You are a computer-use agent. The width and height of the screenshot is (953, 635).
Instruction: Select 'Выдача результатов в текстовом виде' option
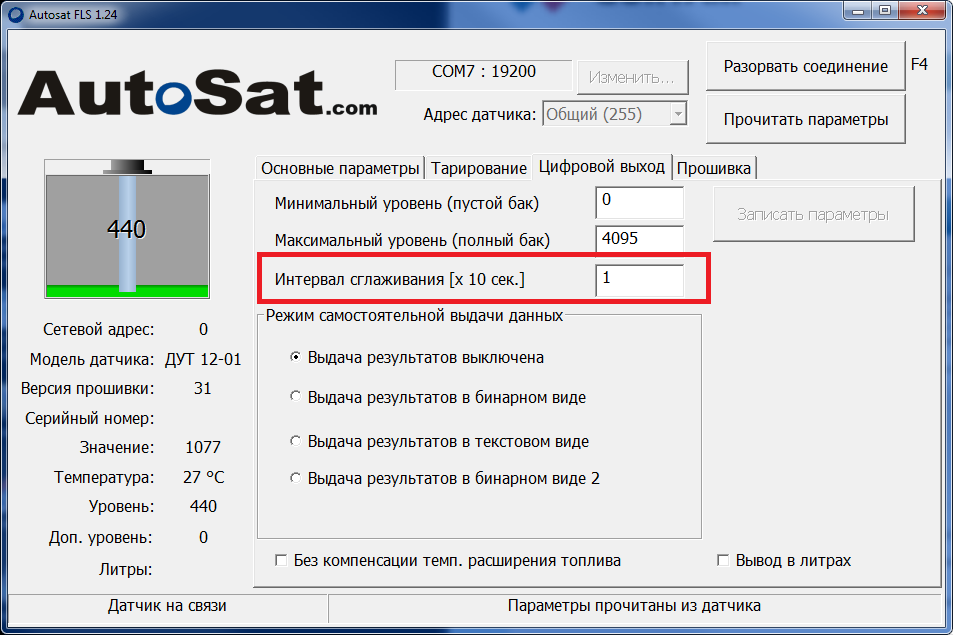pyautogui.click(x=295, y=441)
